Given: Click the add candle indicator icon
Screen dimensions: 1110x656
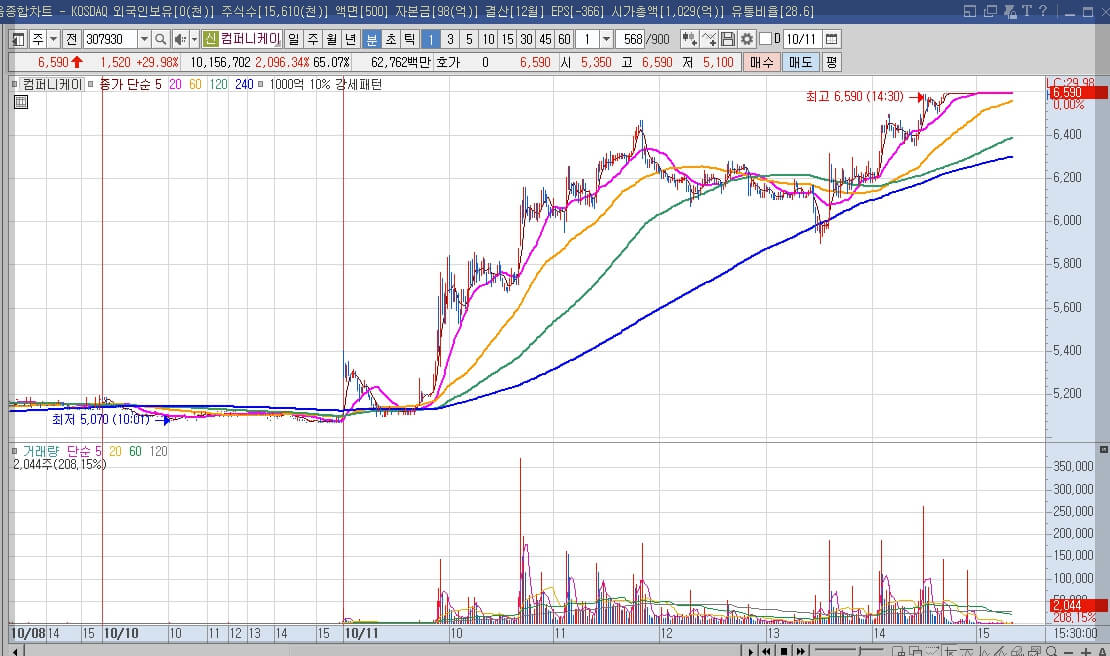Looking at the screenshot, I should (x=689, y=39).
